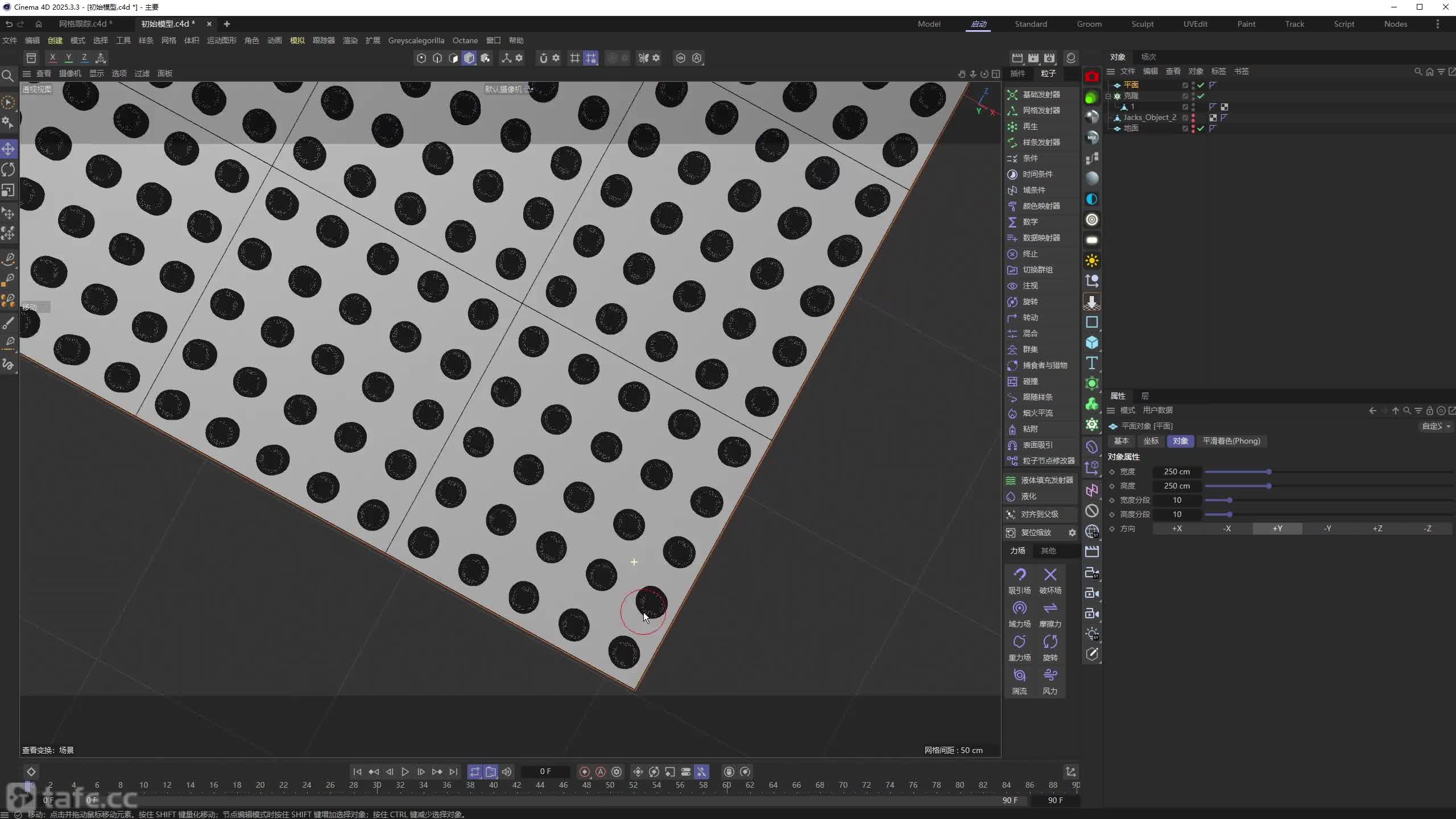Screen dimensions: 1456x819
Task: Switch to the 坐标 attributes tab
Action: point(1151,441)
